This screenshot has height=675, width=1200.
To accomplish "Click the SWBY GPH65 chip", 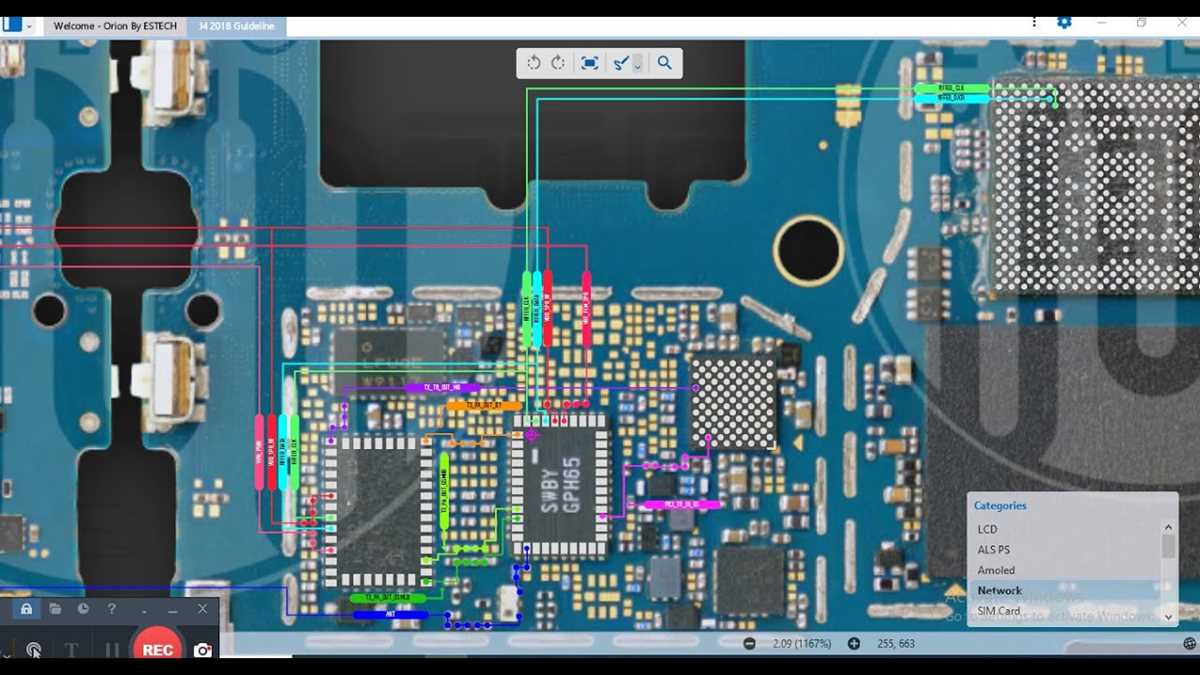I will pyautogui.click(x=560, y=487).
